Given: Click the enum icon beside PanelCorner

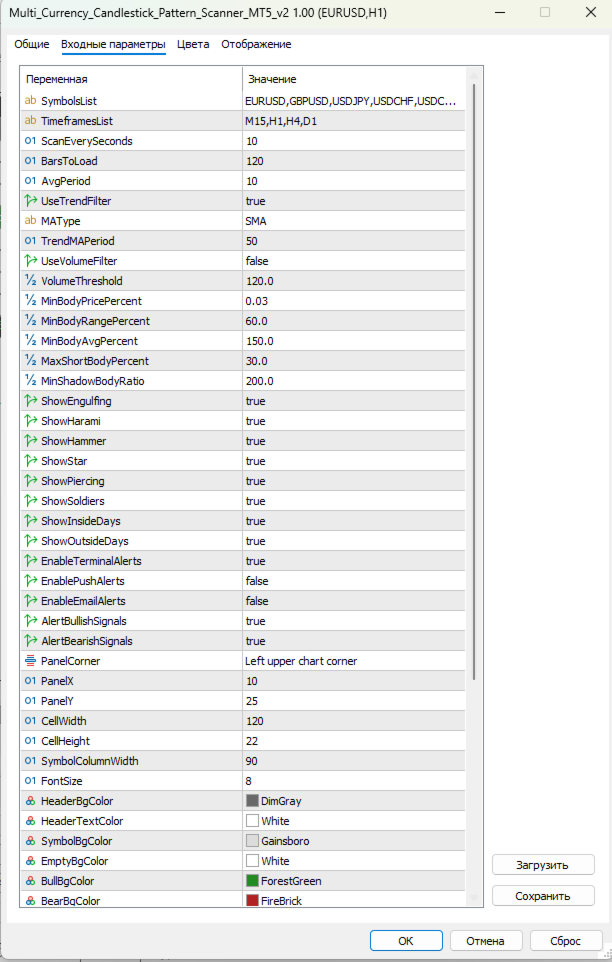Looking at the screenshot, I should [x=30, y=661].
